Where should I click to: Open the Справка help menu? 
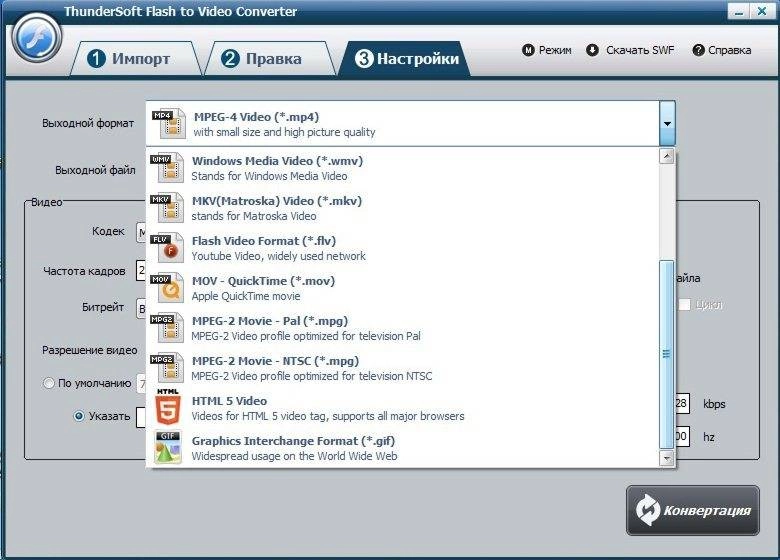pyautogui.click(x=722, y=50)
